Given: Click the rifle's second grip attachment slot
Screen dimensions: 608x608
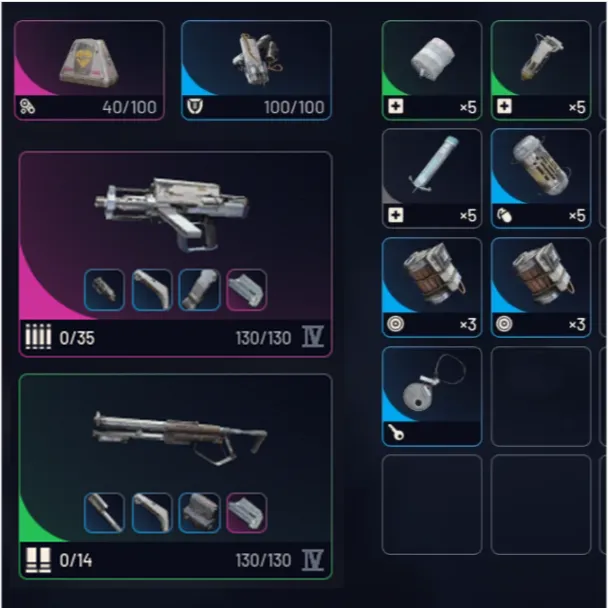Looking at the screenshot, I should coord(152,290).
